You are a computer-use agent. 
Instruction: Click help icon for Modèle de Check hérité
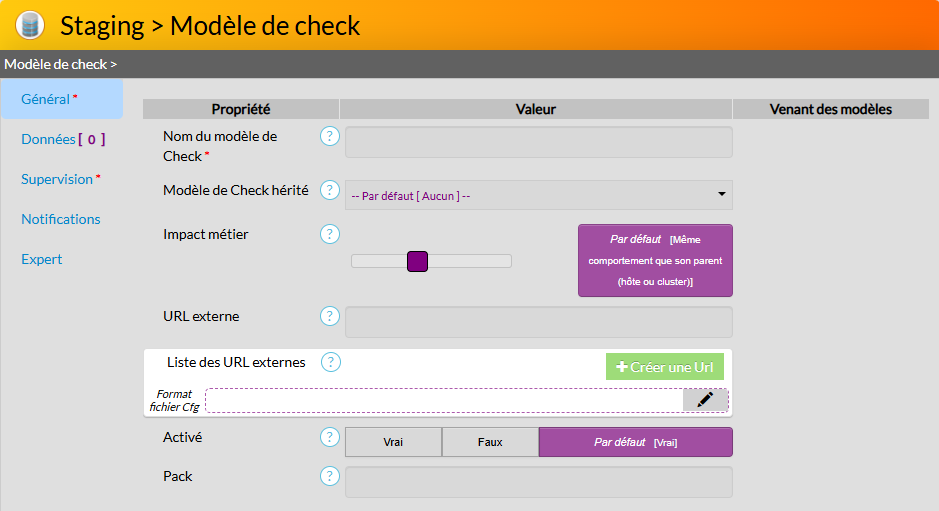pos(330,190)
